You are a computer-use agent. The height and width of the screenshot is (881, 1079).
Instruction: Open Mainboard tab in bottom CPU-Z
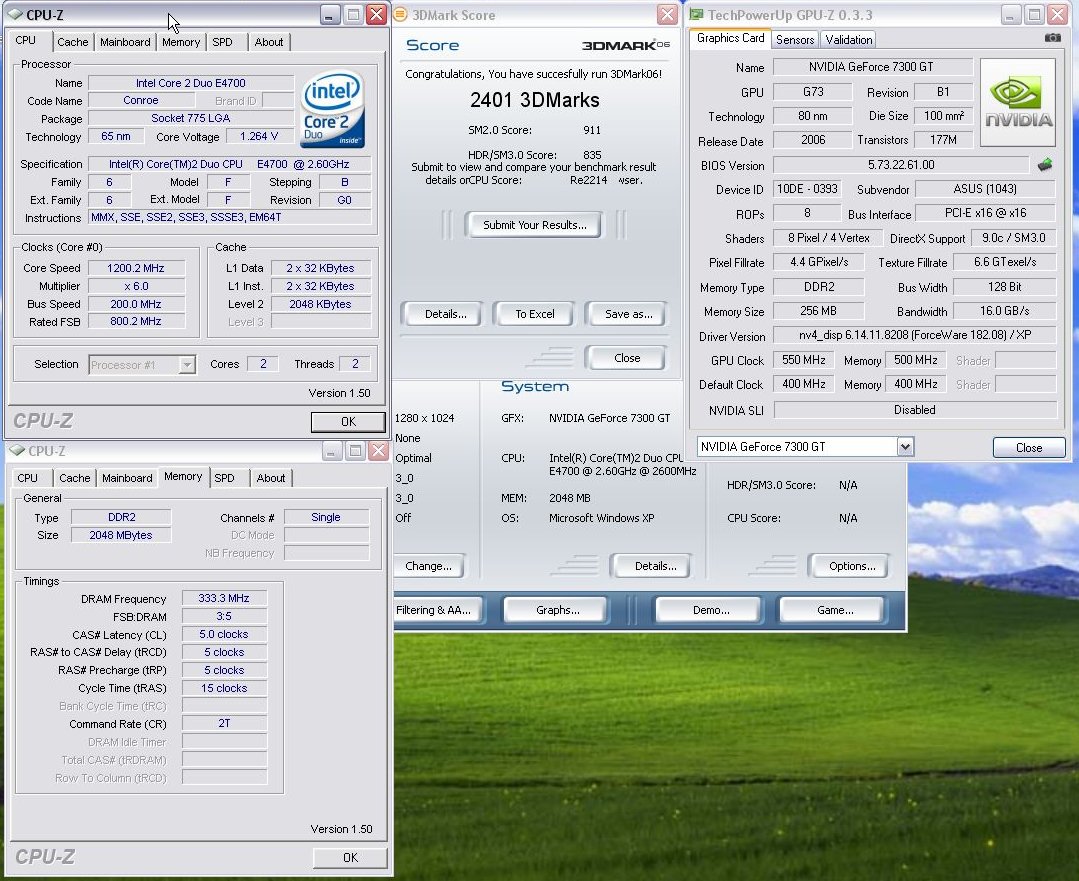coord(127,478)
